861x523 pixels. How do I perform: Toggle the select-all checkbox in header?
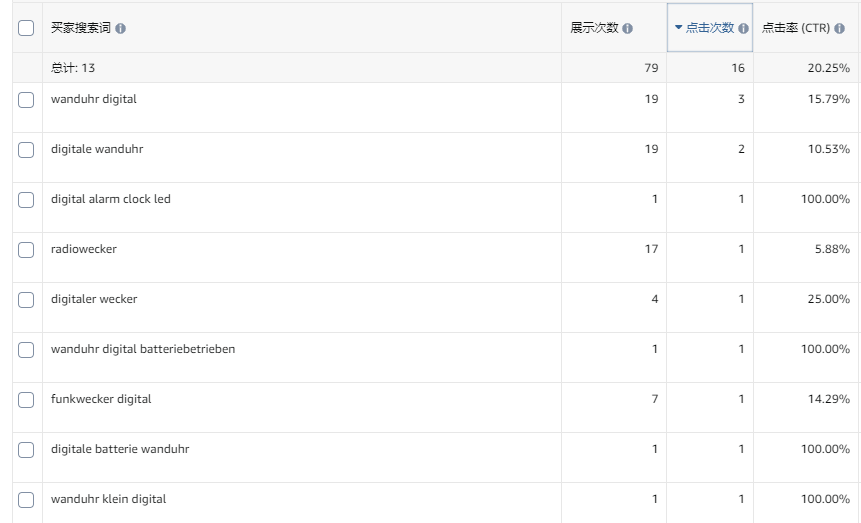point(26,28)
